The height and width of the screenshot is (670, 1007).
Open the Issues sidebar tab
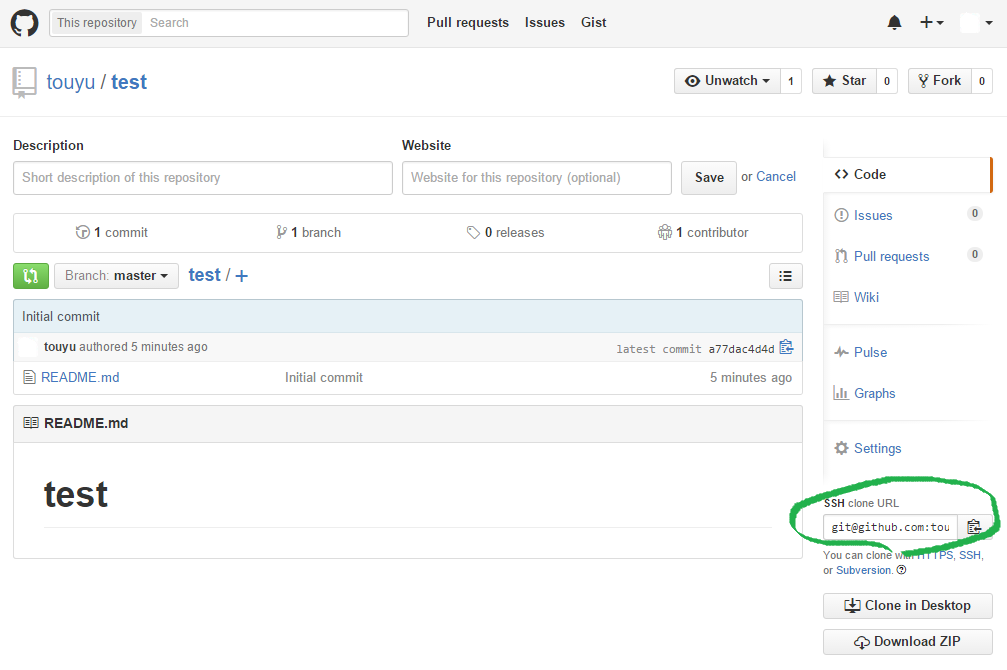coord(907,215)
